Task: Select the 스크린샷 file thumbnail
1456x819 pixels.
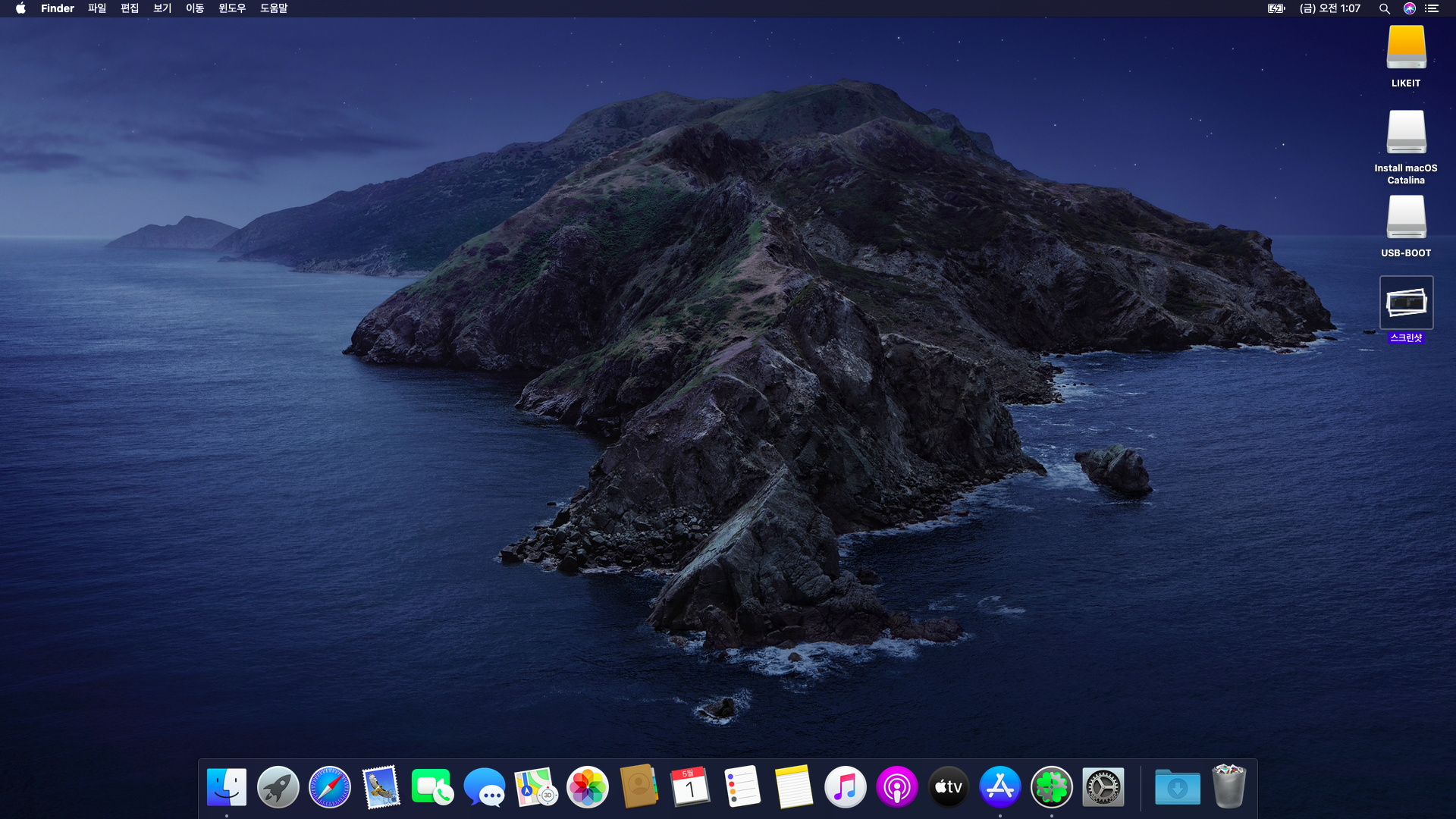Action: 1406,303
